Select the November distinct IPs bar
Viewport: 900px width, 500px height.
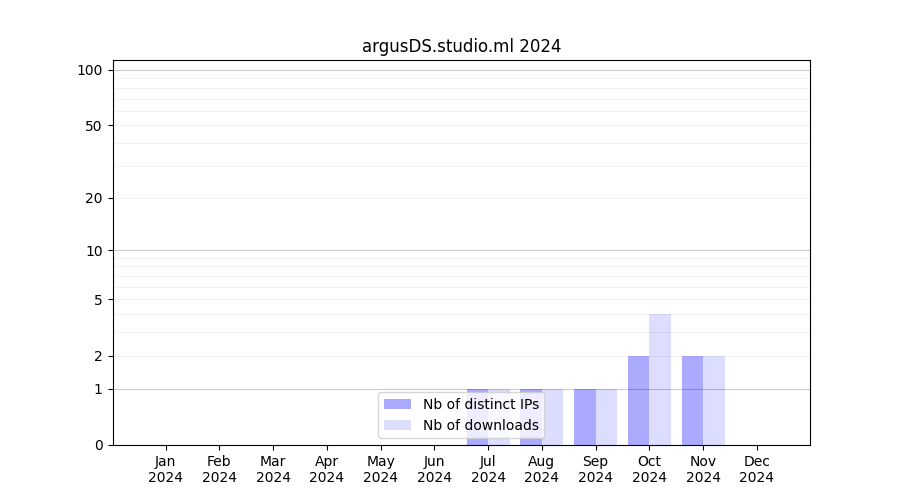click(692, 400)
